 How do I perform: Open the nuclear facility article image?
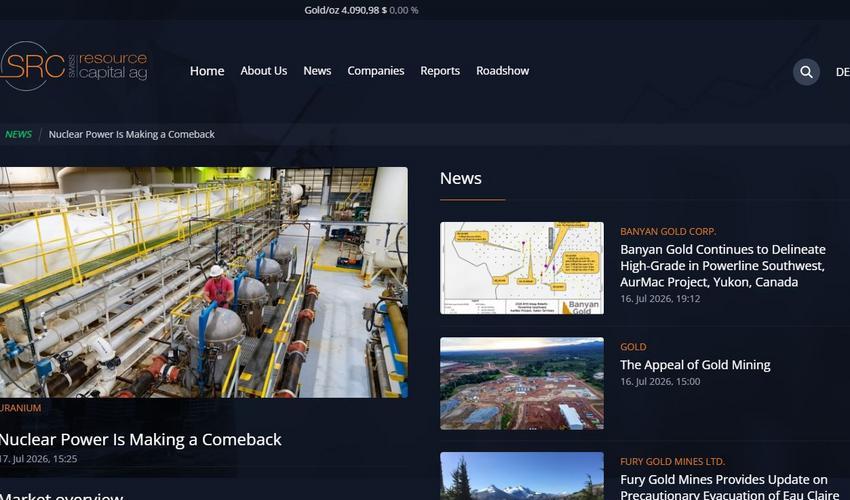[204, 282]
